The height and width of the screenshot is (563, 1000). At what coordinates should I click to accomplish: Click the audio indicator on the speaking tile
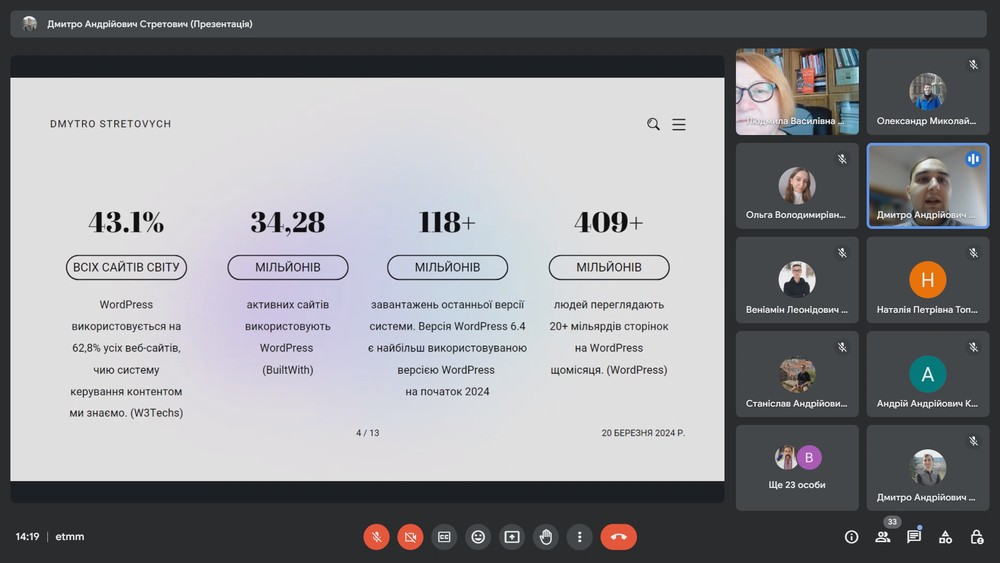click(973, 159)
